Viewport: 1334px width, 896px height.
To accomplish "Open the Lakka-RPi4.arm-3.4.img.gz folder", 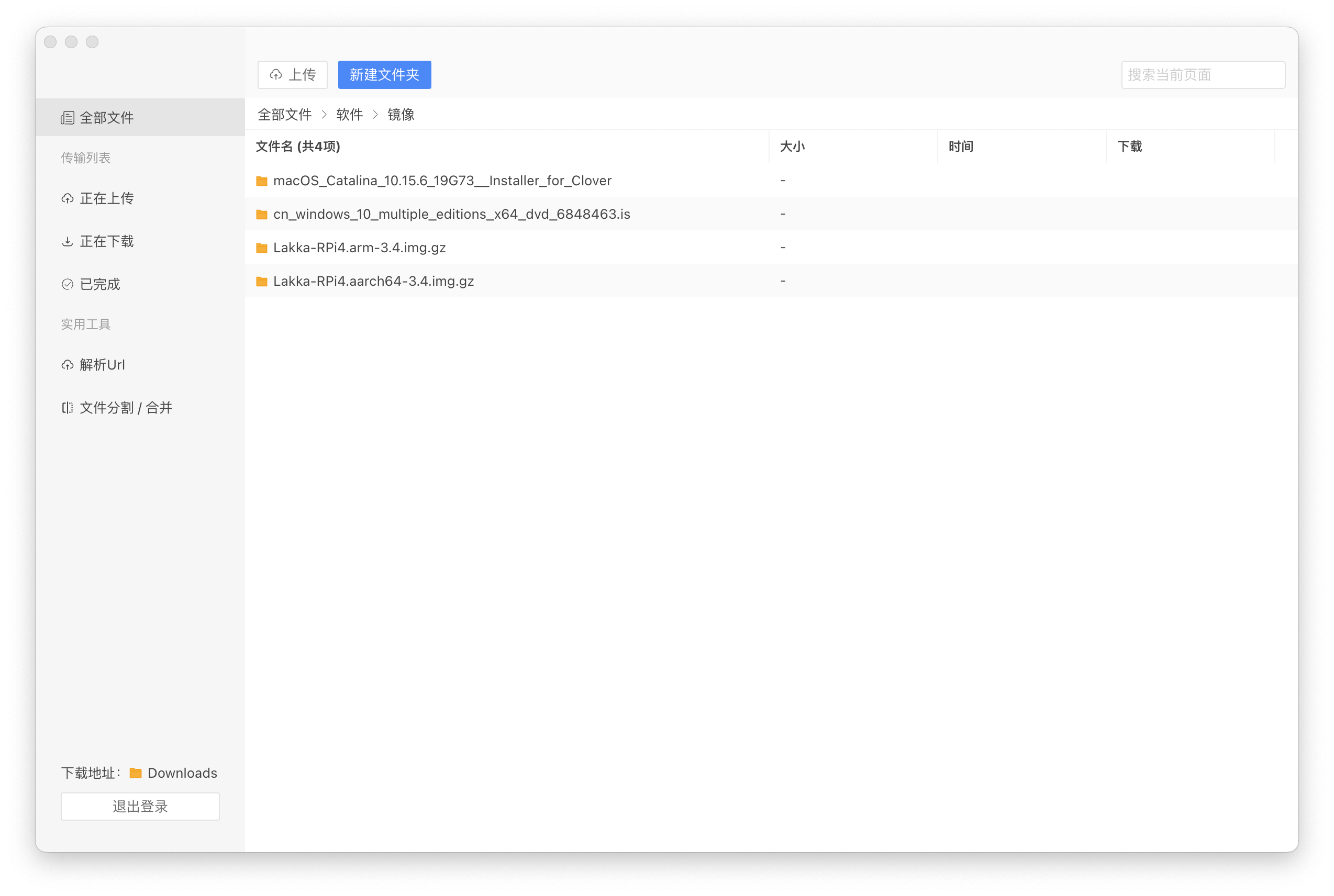I will 359,248.
